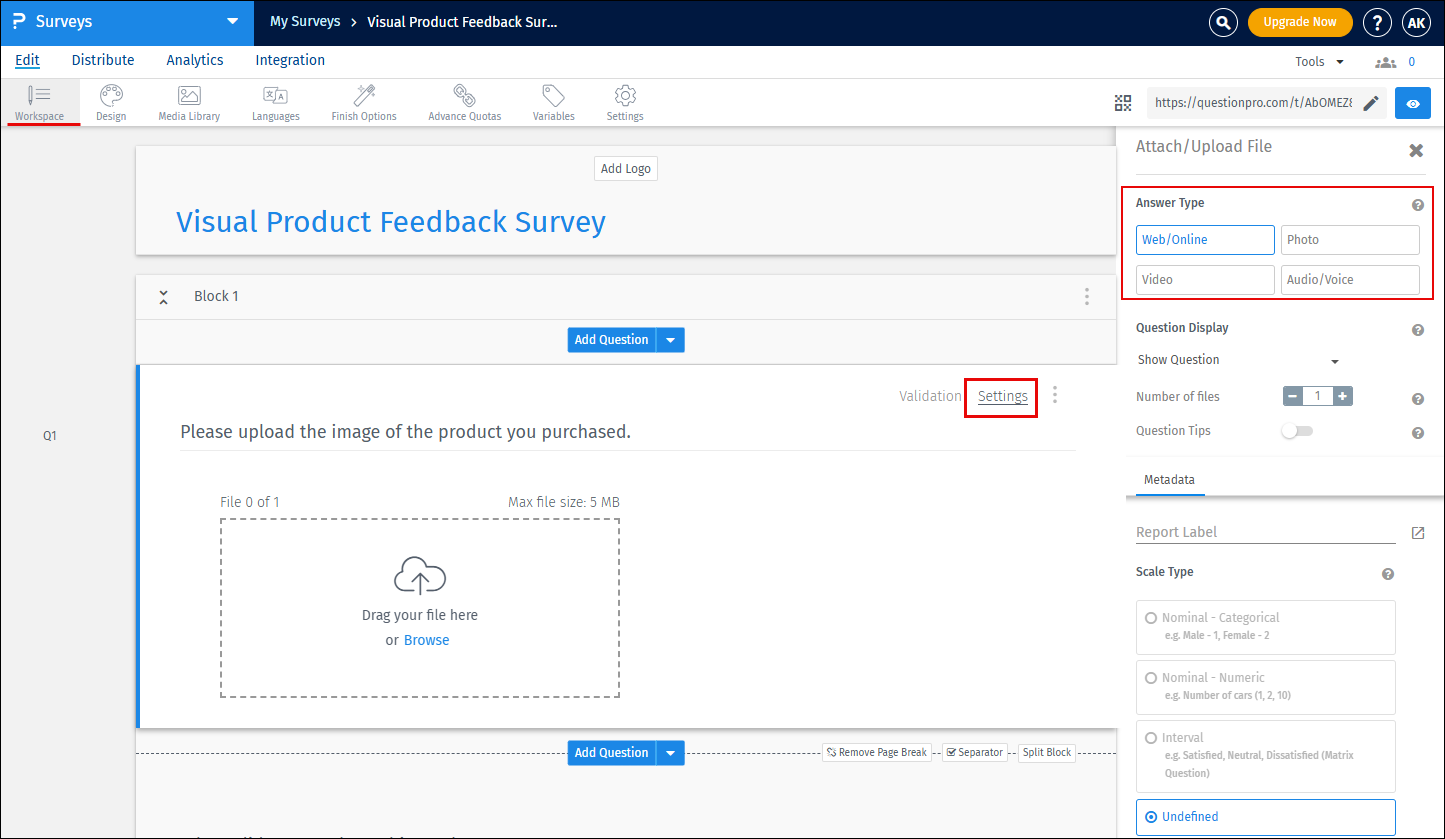The height and width of the screenshot is (839, 1445).
Task: Select the Variables icon
Action: (x=552, y=102)
